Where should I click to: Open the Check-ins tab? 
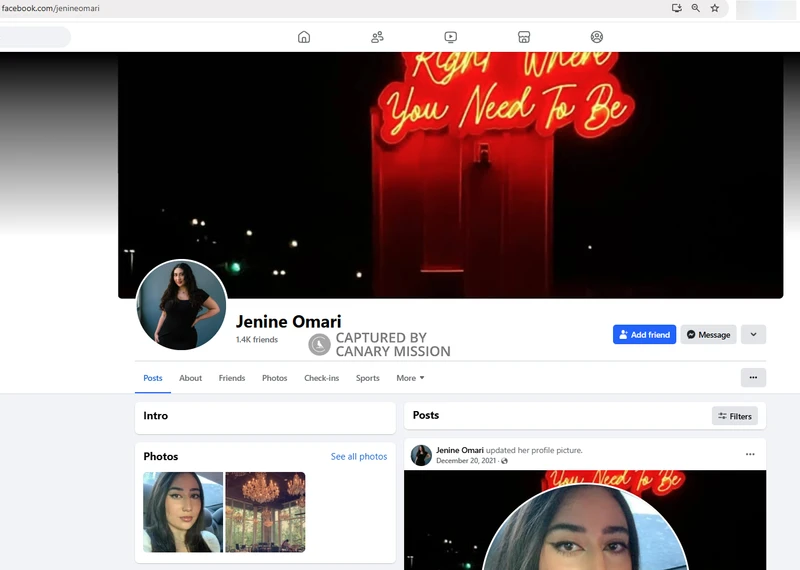pyautogui.click(x=321, y=378)
